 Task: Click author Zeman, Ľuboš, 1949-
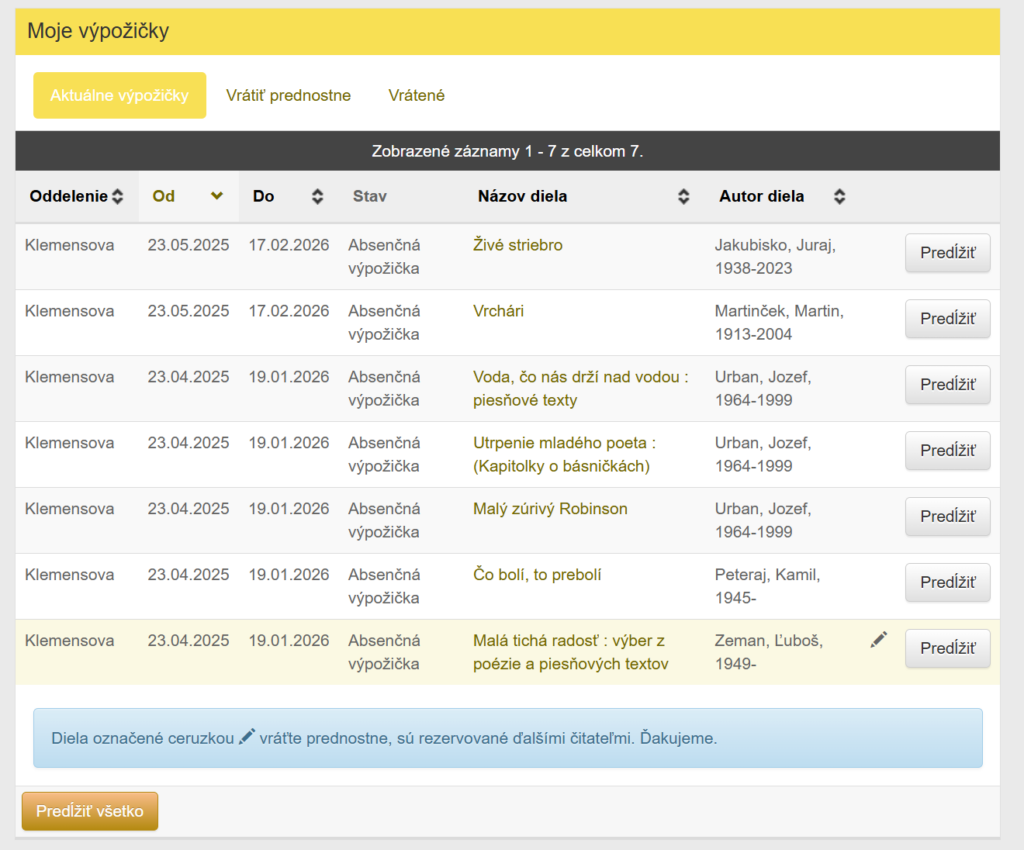coord(769,652)
